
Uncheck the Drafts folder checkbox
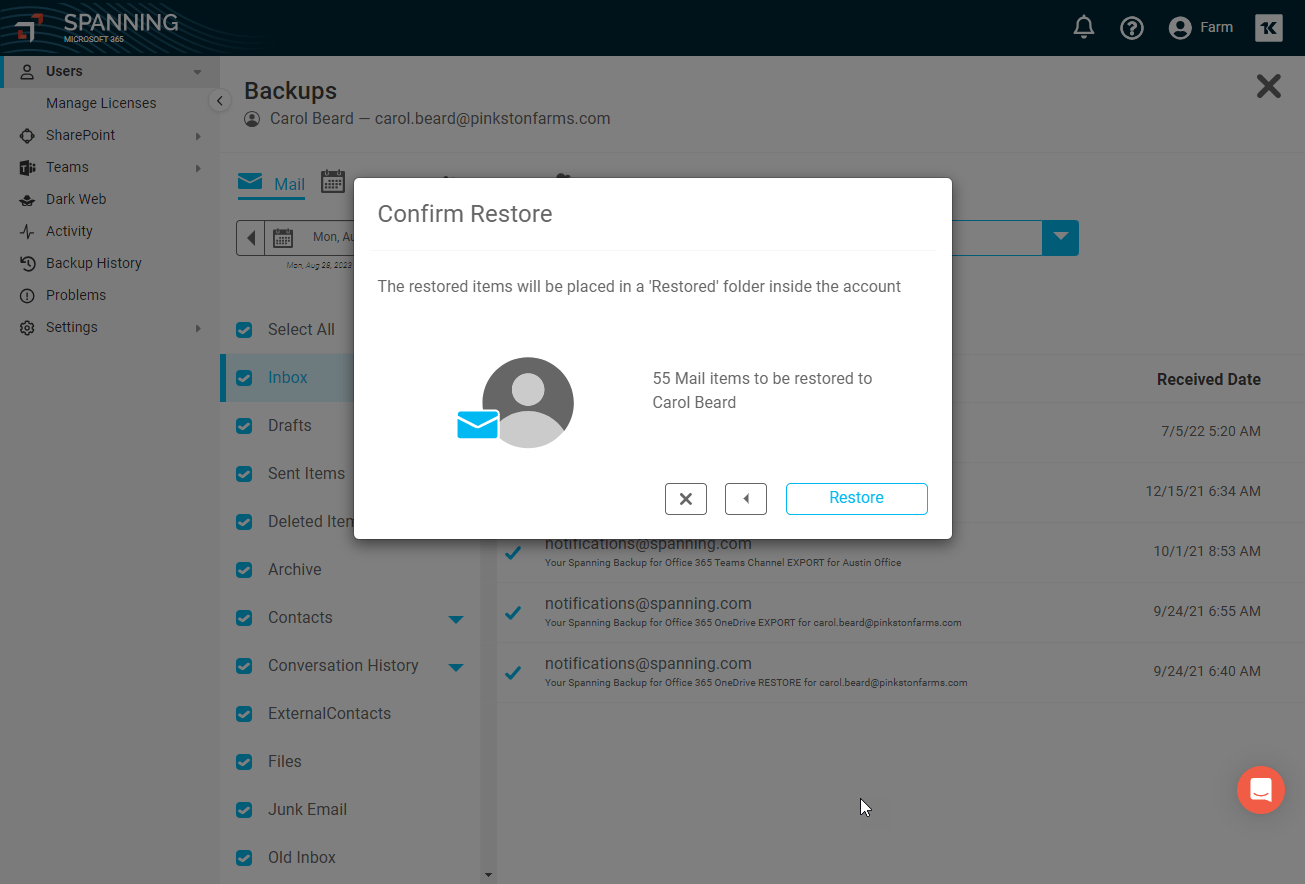tap(242, 425)
